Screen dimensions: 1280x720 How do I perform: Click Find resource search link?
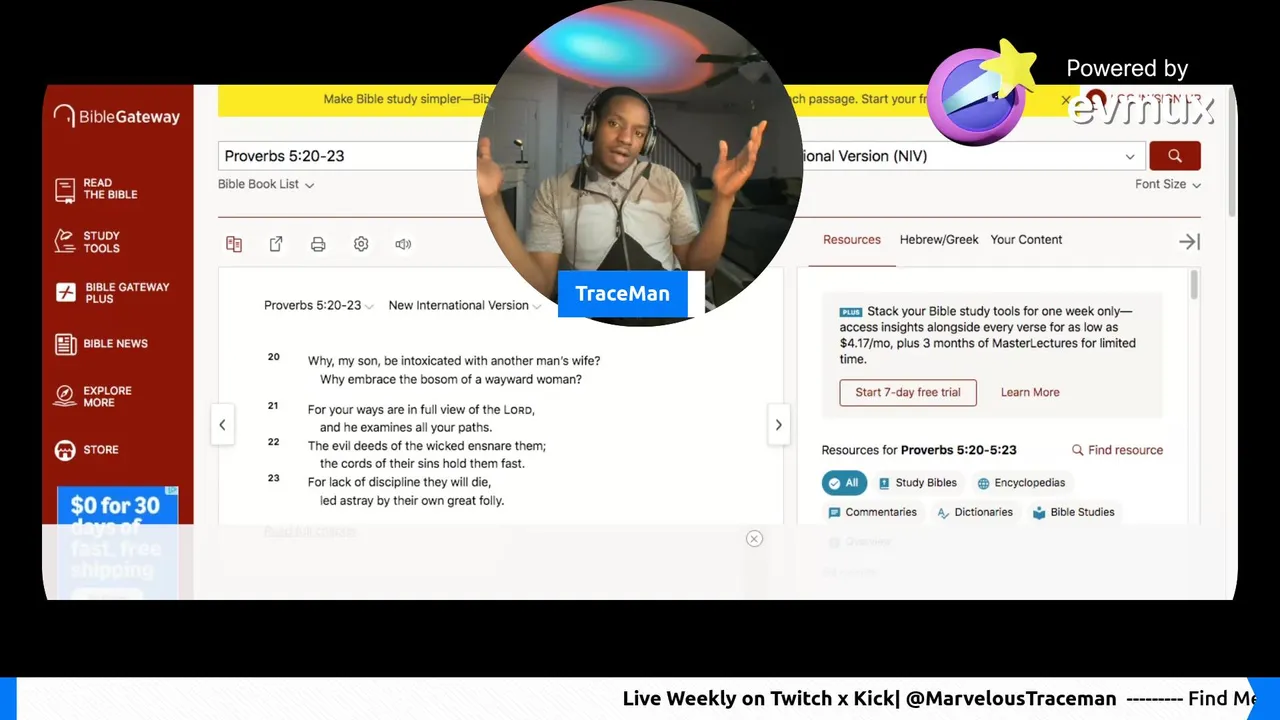click(1117, 450)
